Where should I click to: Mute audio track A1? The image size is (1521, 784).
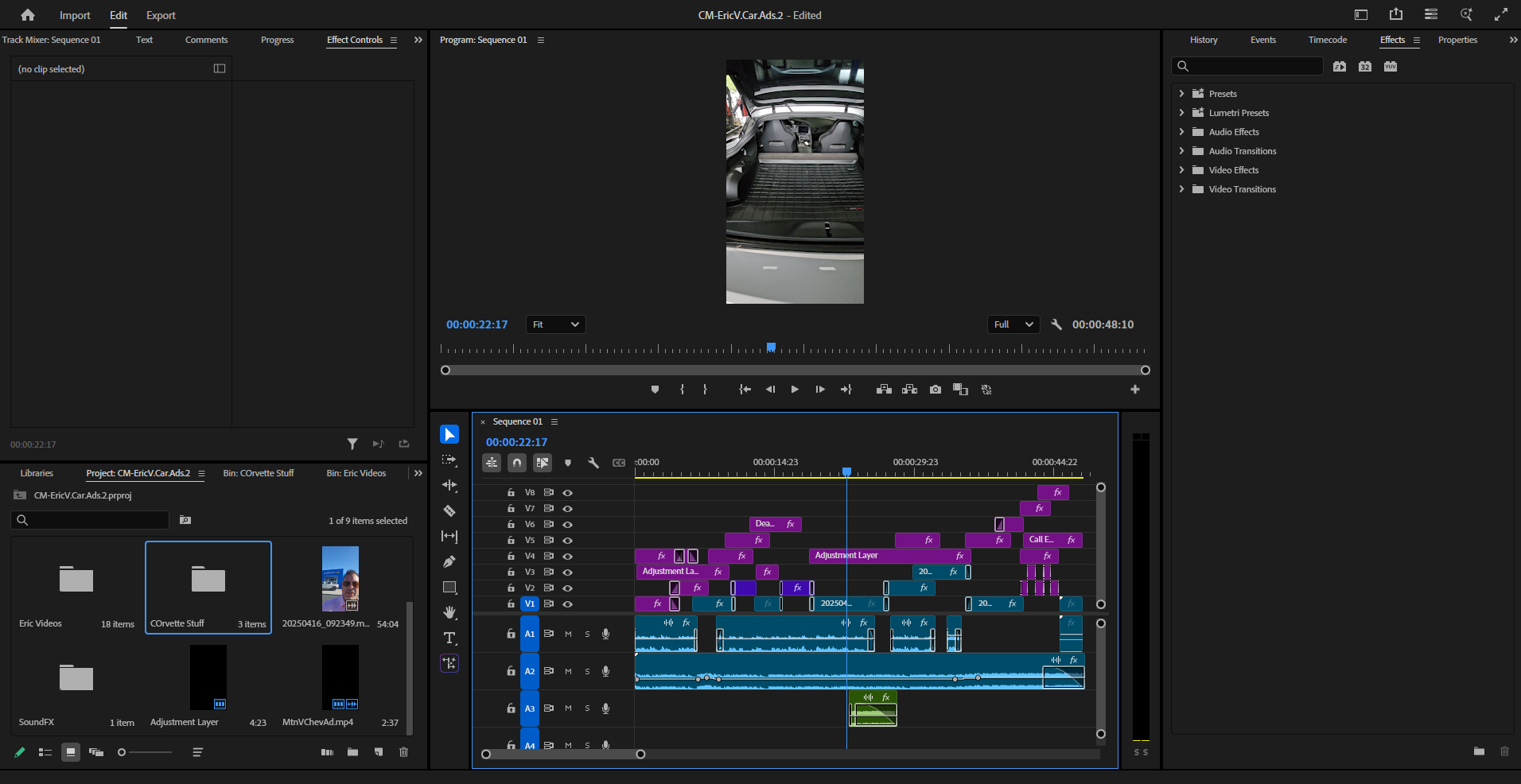568,635
